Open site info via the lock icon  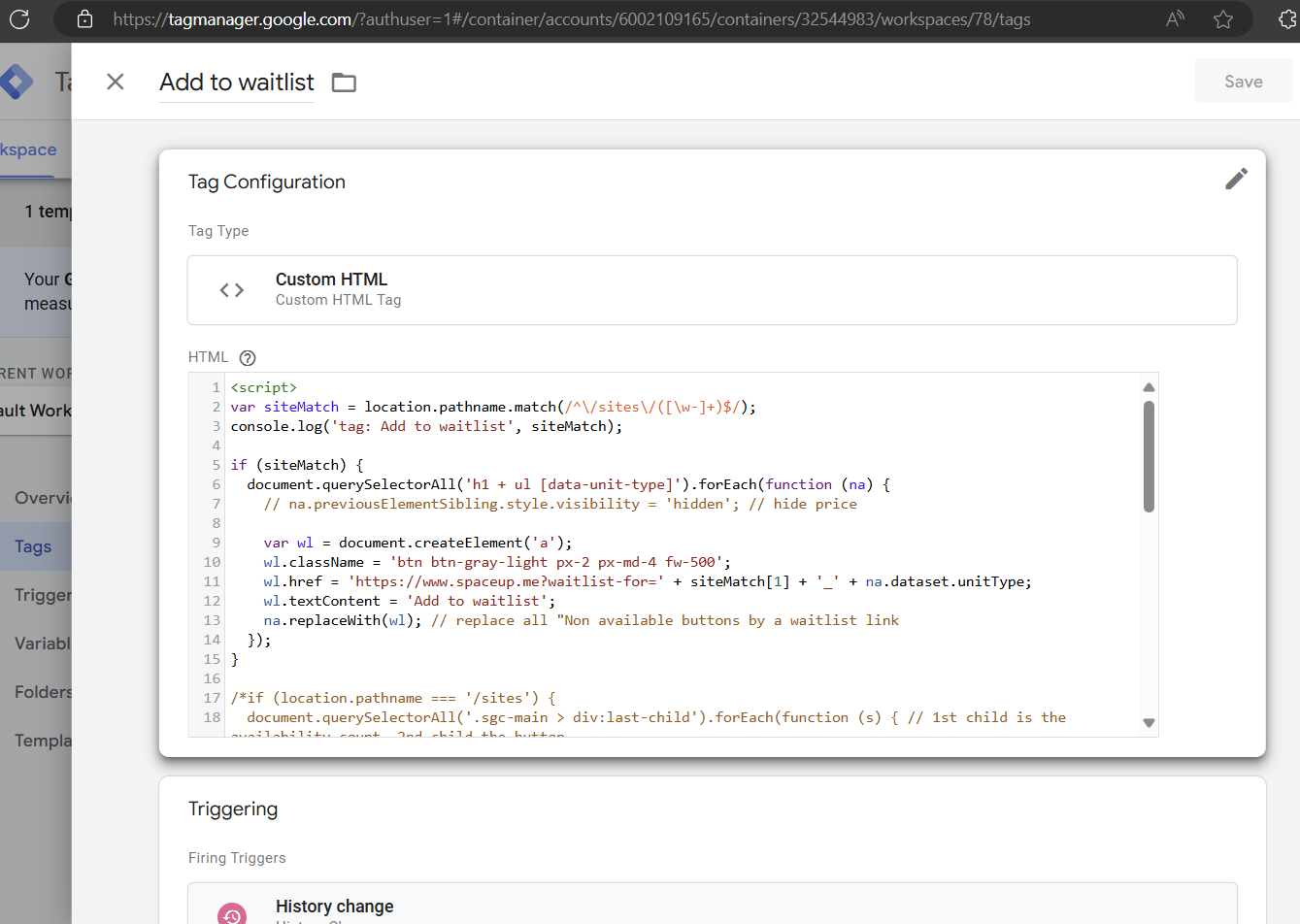point(84,18)
